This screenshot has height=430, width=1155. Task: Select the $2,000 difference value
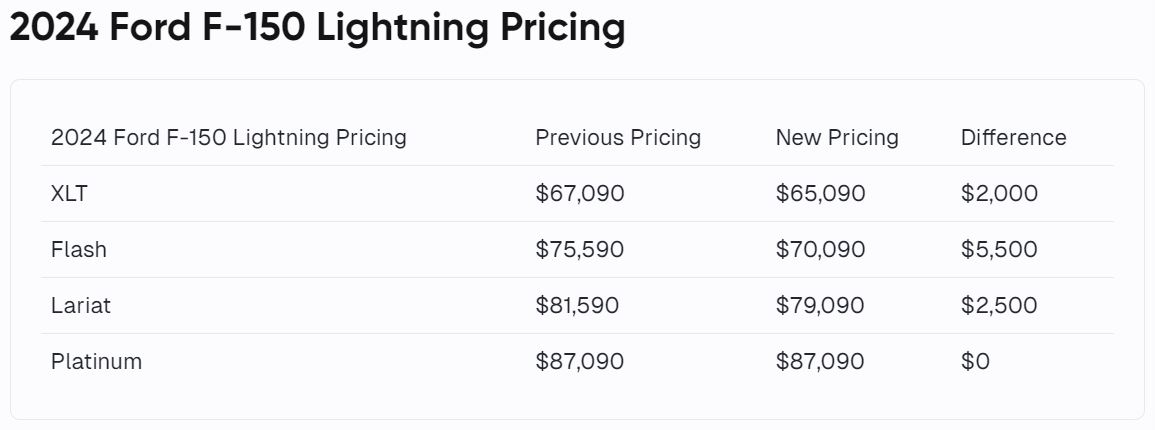999,193
